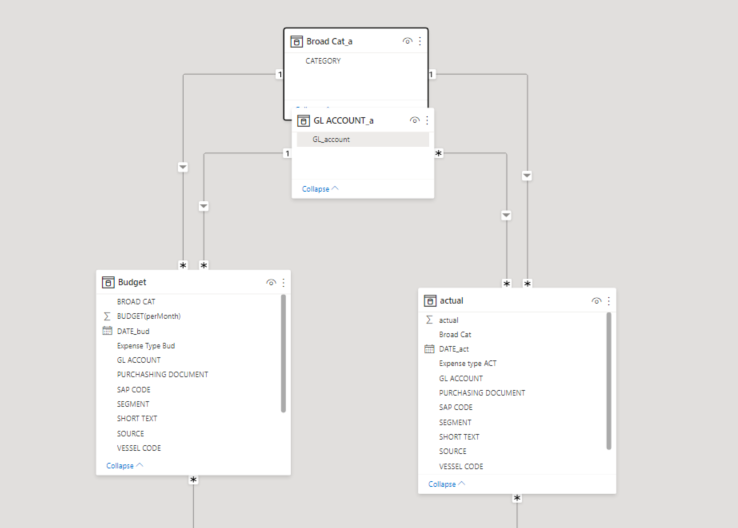Screen dimensions: 738x528
Task: Select BUDGET(perMonth) field
Action: 149,316
